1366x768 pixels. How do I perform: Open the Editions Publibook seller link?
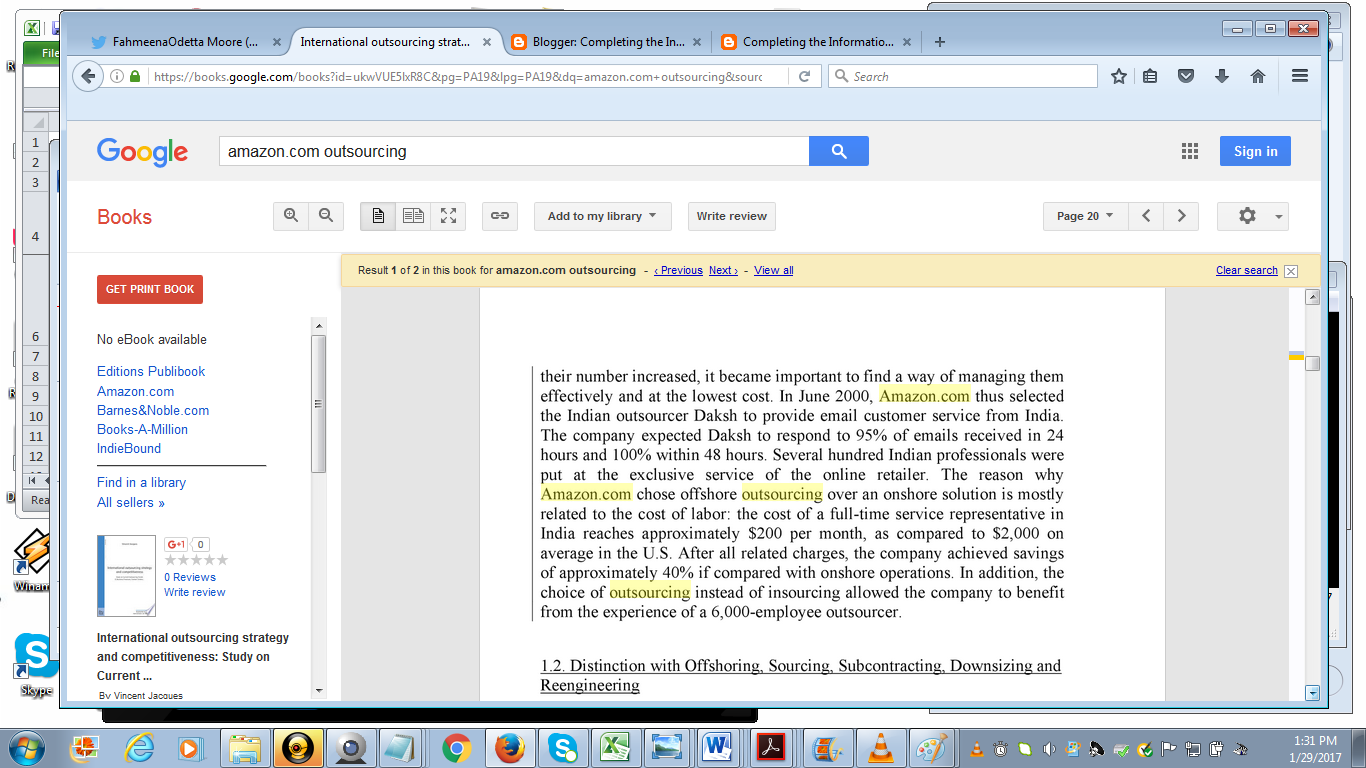pyautogui.click(x=151, y=371)
